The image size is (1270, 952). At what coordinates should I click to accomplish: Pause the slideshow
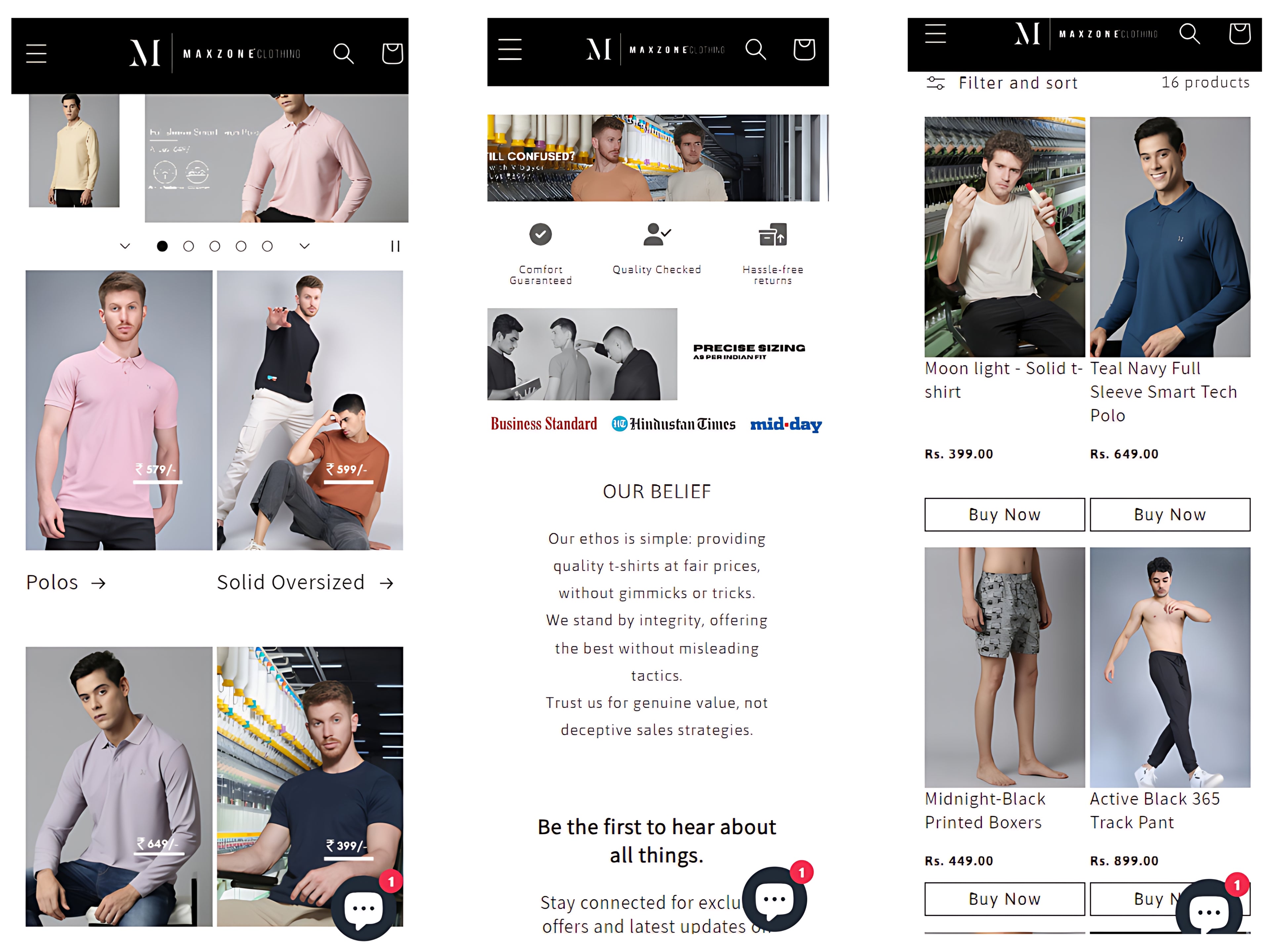[395, 246]
